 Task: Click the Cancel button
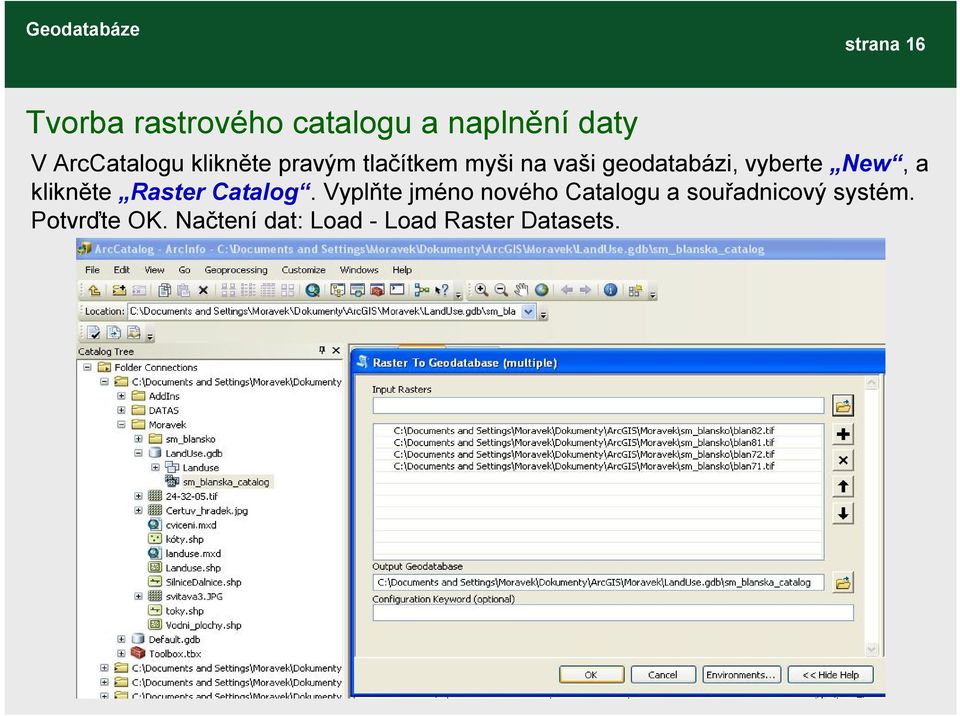coord(663,675)
